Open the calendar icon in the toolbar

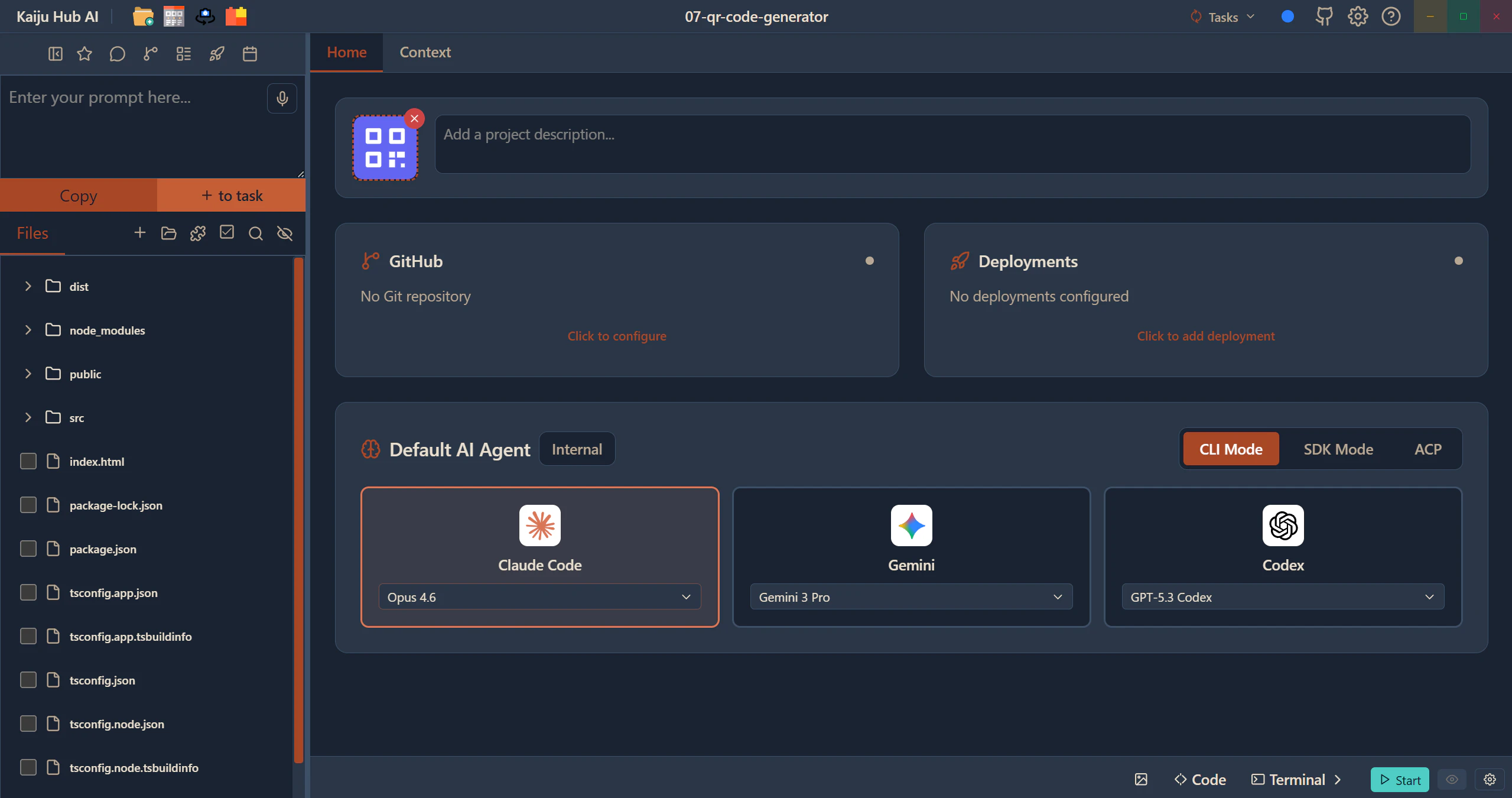(x=249, y=54)
